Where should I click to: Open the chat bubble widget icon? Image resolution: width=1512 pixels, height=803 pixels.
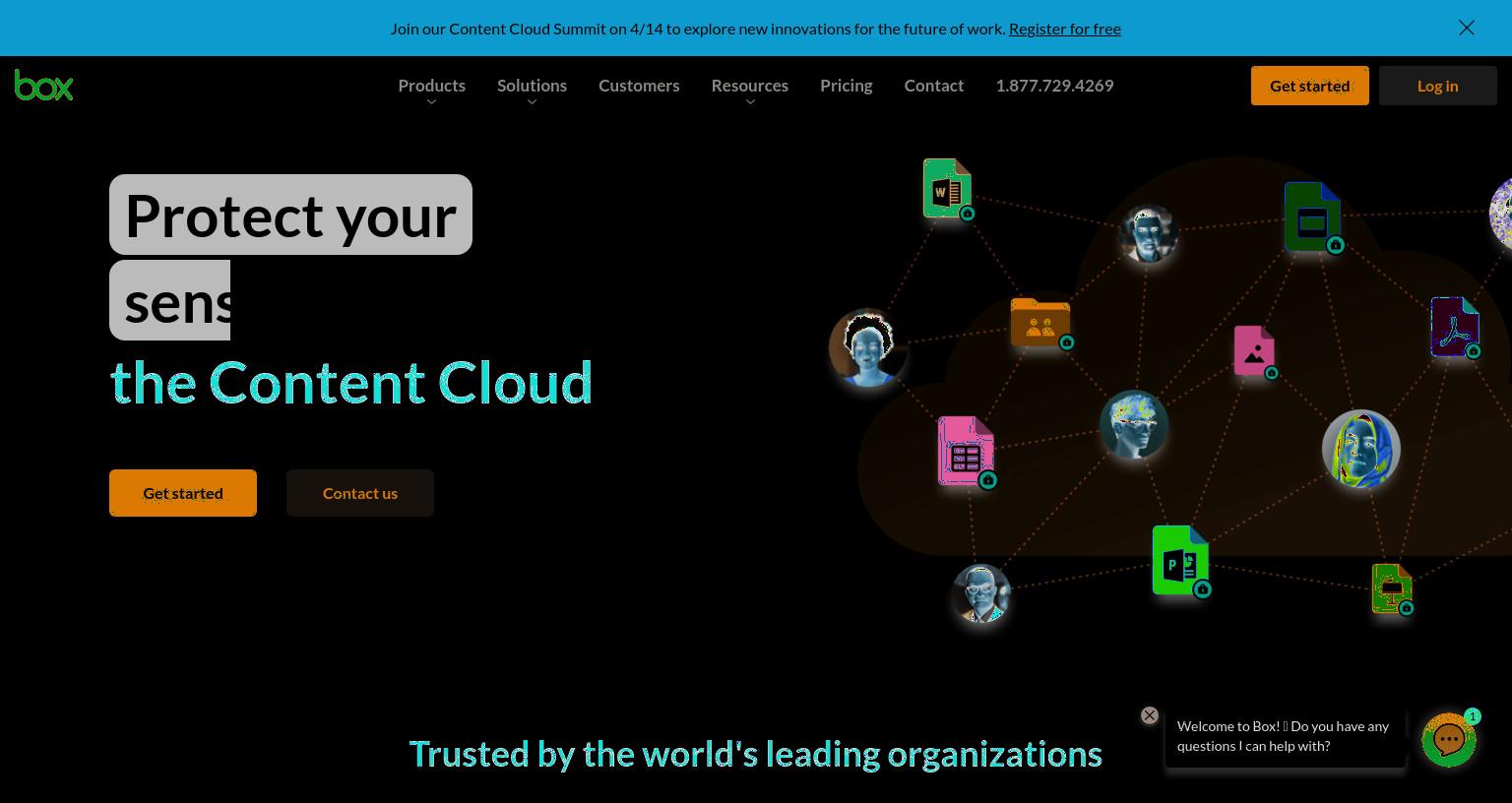click(1449, 740)
